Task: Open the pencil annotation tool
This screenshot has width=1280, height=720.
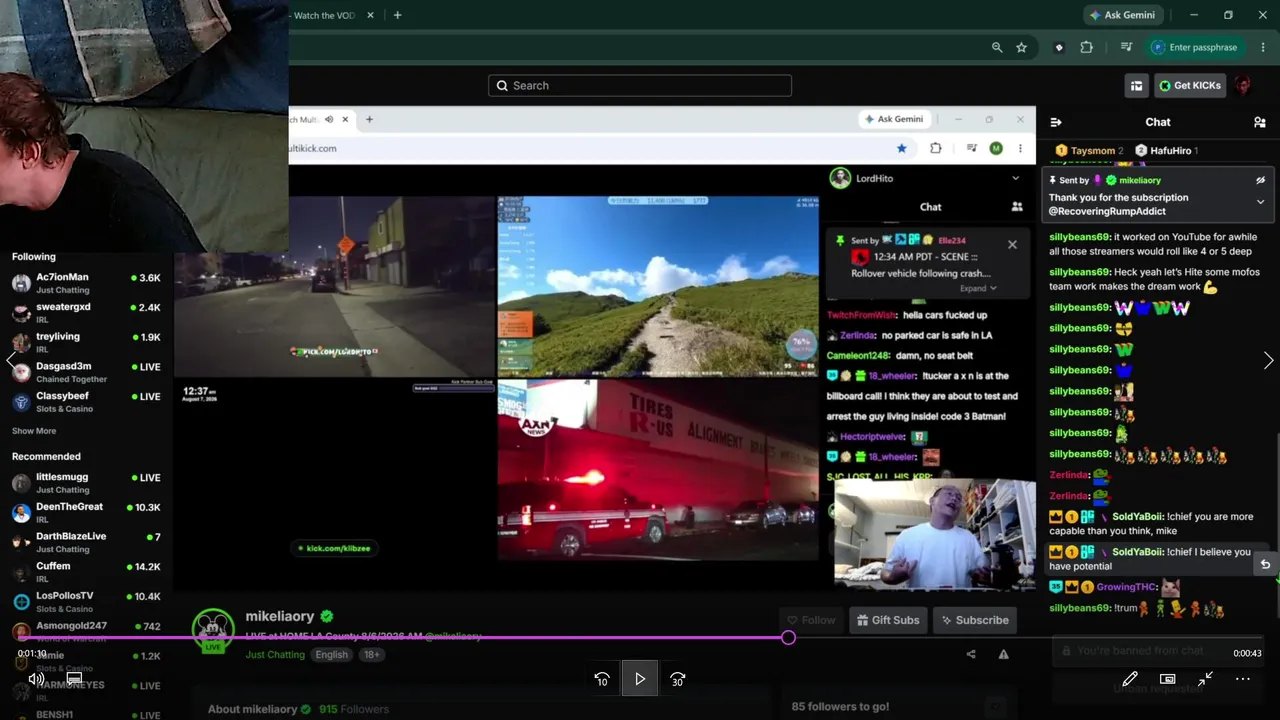Action: [x=1130, y=679]
